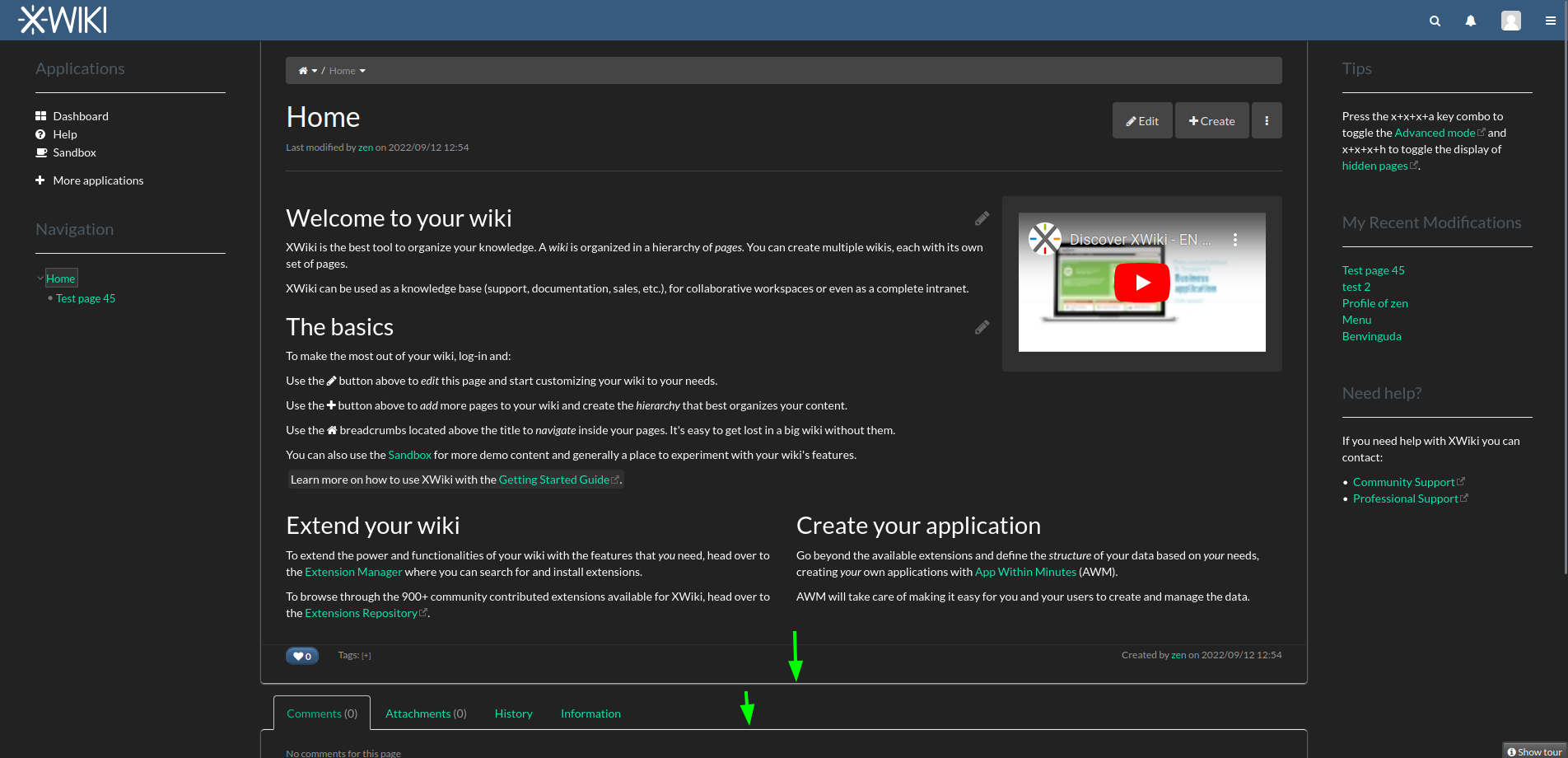Open More applications link
The width and height of the screenshot is (1568, 758).
(x=98, y=180)
